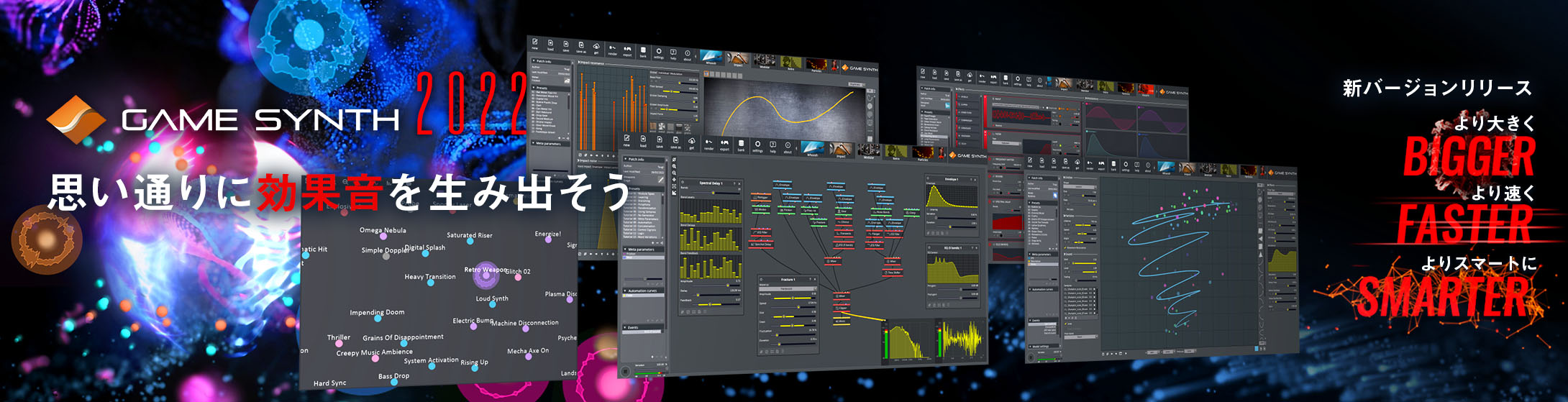Open the bank icon in Impact window
This screenshot has width=1568, height=402.
643,50
